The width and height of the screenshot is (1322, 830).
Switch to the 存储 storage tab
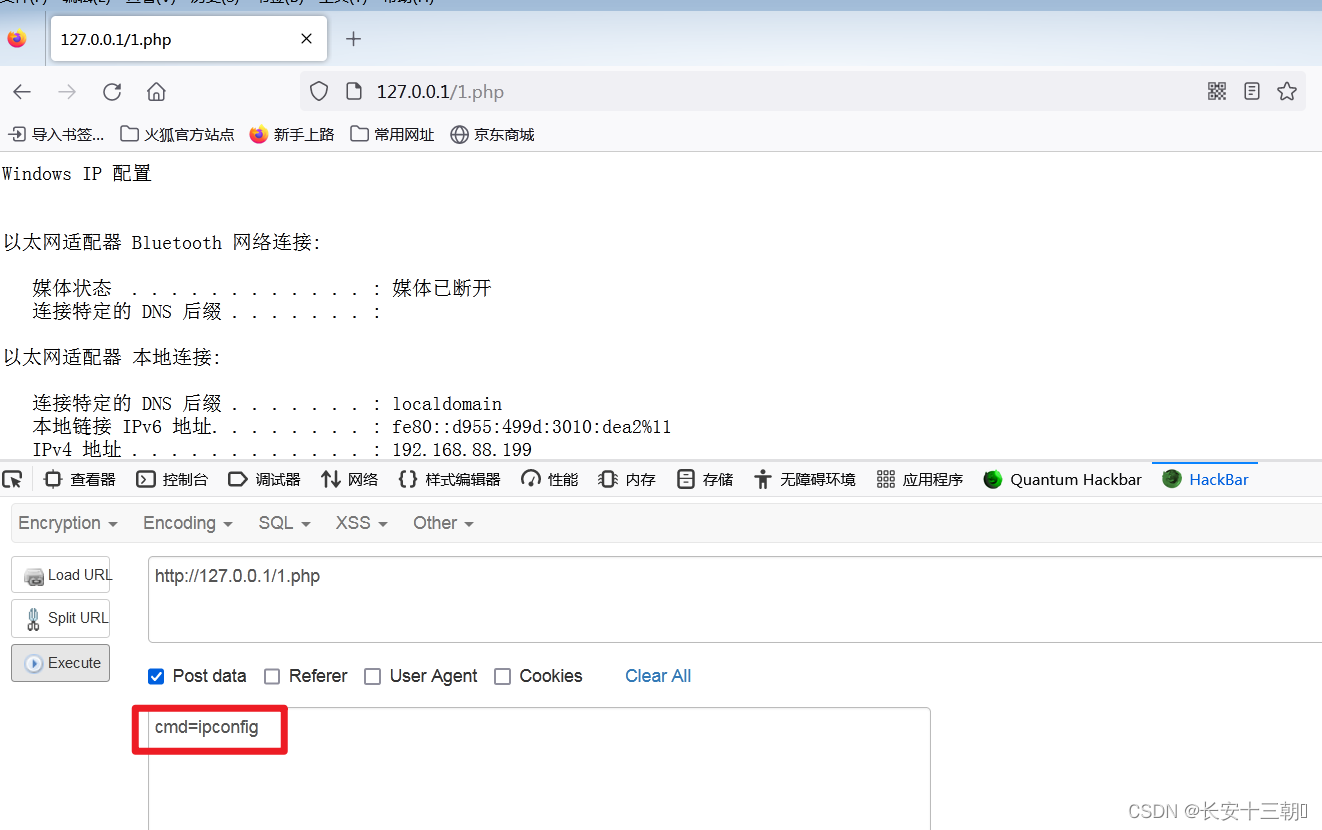click(704, 480)
